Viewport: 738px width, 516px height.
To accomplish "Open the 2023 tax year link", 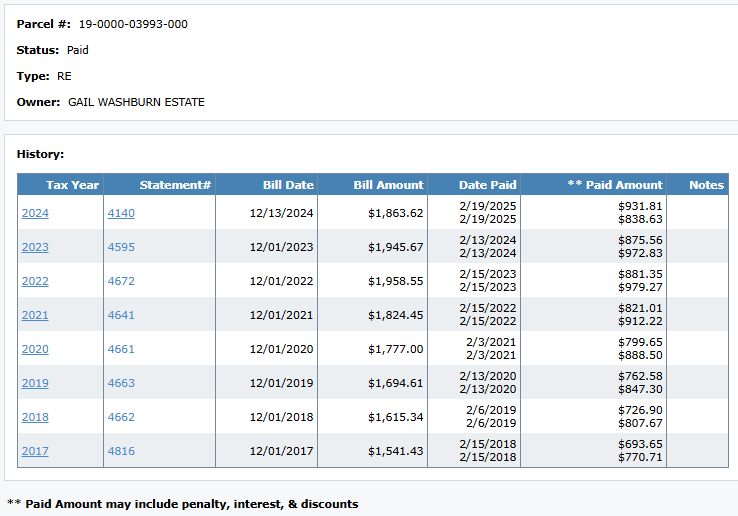I will coord(35,247).
